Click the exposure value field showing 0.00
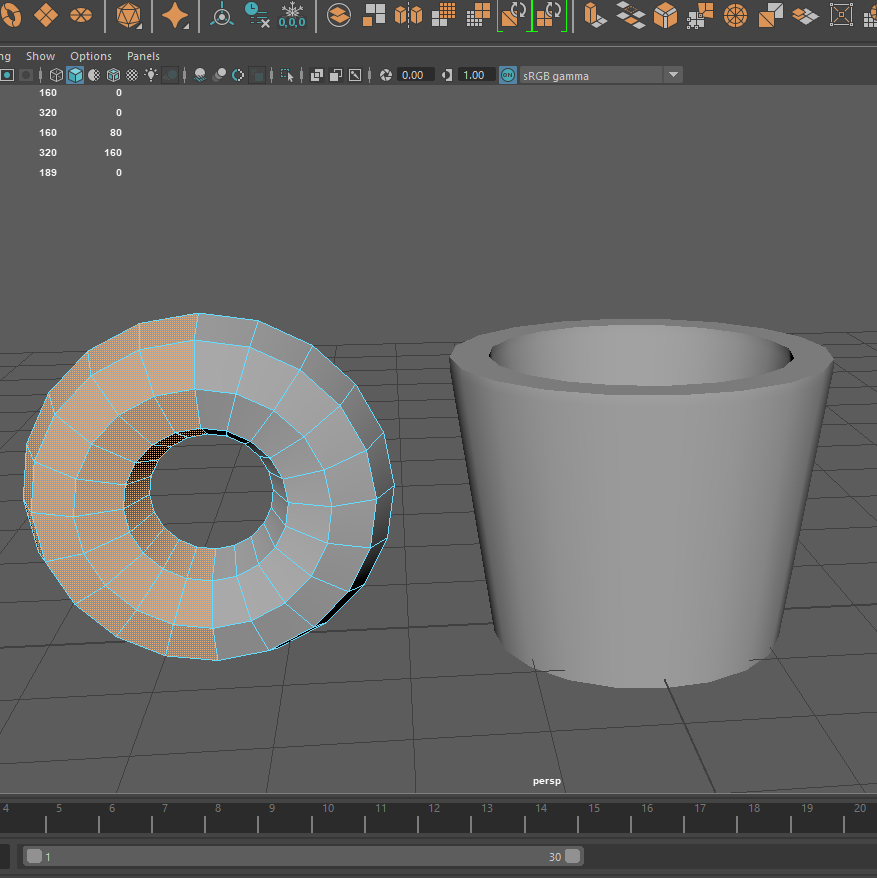The image size is (877, 878). (x=415, y=75)
